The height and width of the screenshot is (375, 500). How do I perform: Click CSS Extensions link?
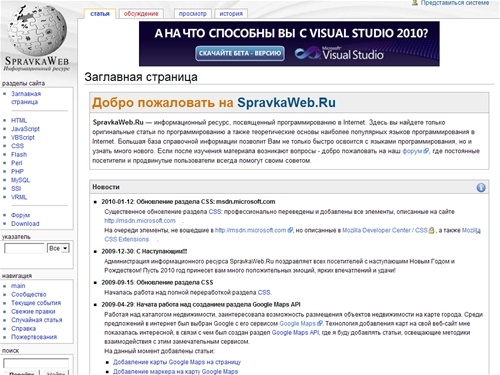point(127,239)
